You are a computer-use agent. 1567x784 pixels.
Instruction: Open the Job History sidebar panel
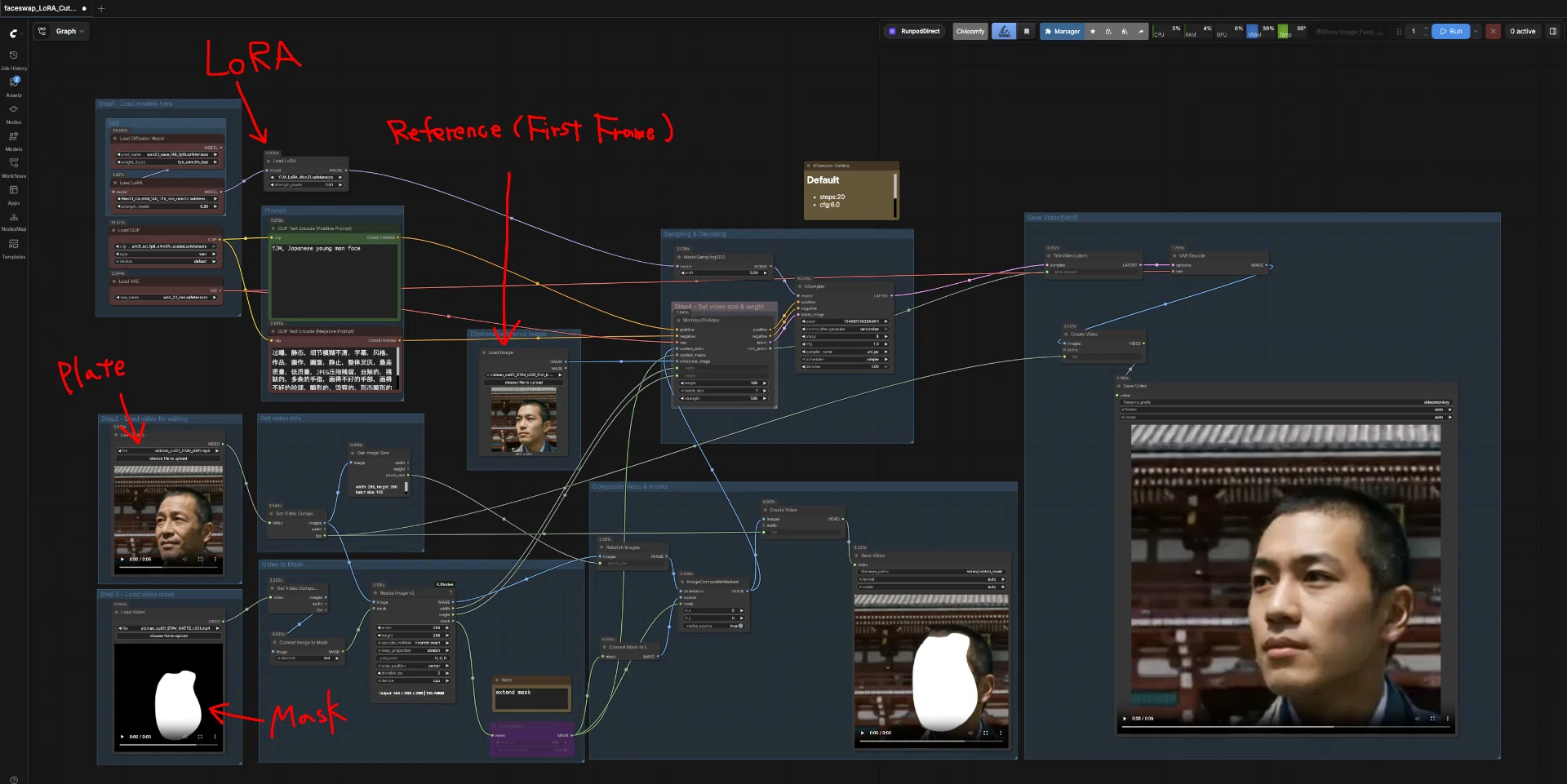pyautogui.click(x=14, y=60)
